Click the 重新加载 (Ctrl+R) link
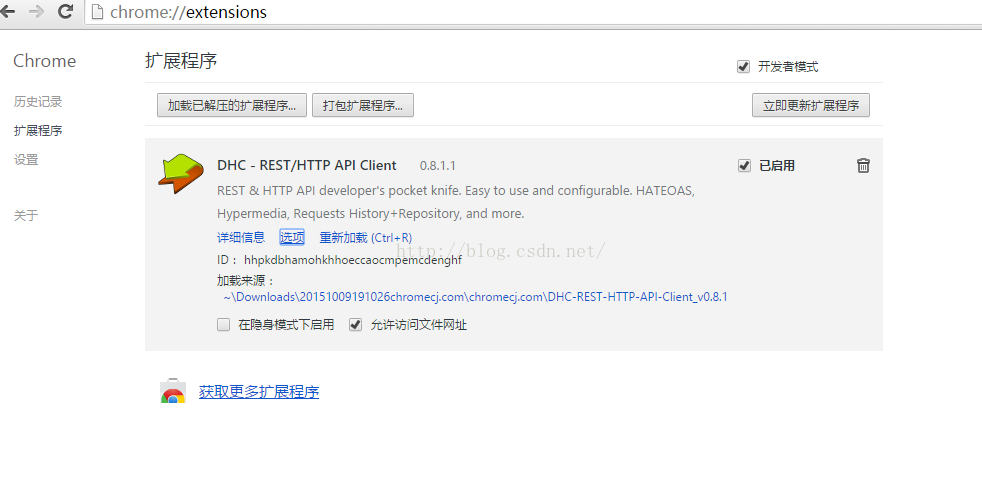982x481 pixels. point(366,237)
